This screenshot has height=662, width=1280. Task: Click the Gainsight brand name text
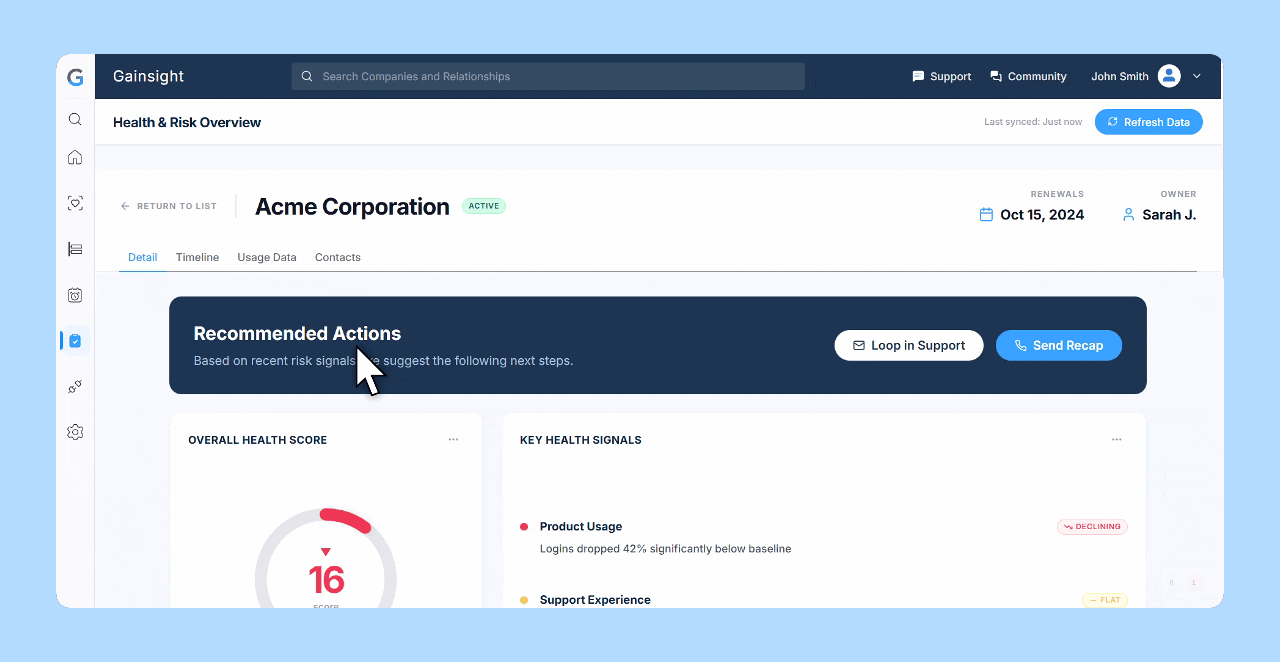148,76
